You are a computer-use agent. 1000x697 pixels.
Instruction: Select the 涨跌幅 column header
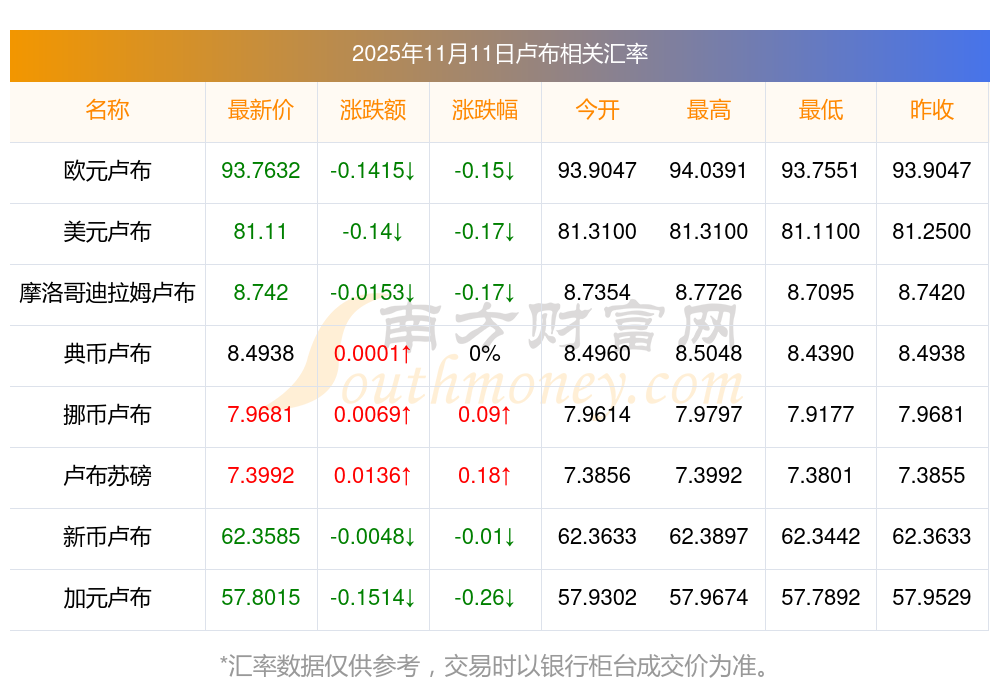[485, 111]
